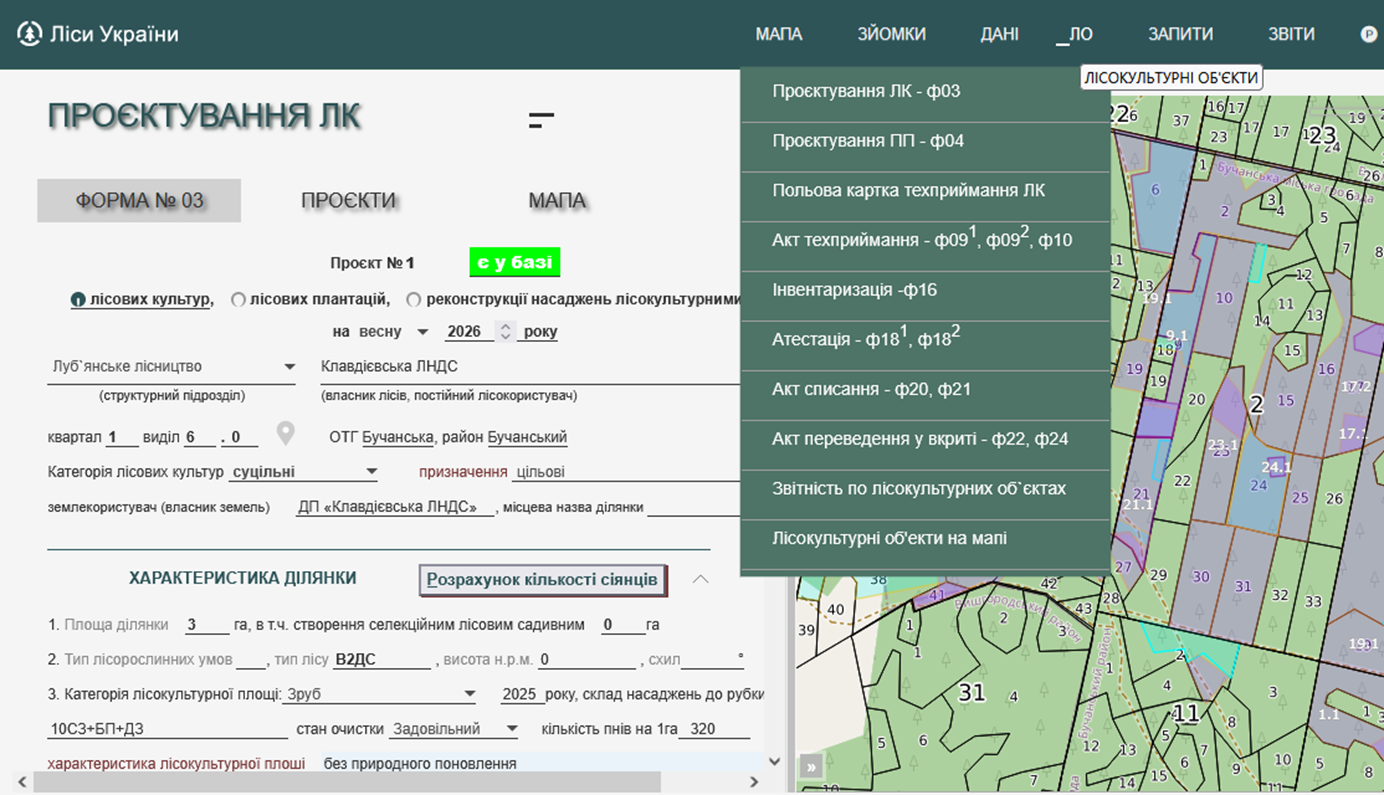Select the лісових культур radio button
Image resolution: width=1384 pixels, height=795 pixels.
pos(78,299)
